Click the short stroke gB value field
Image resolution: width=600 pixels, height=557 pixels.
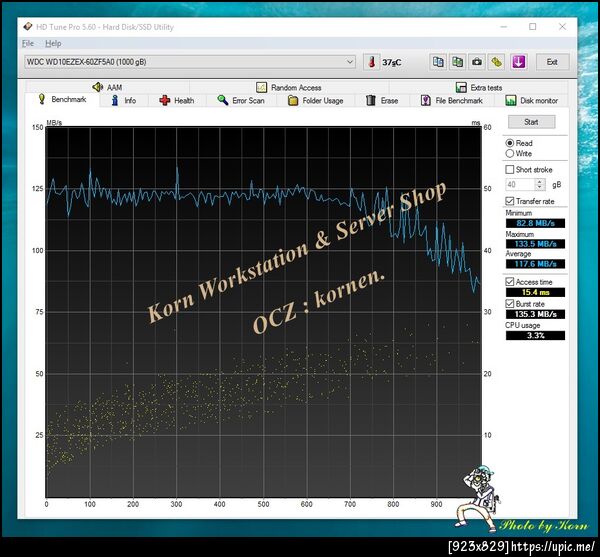[x=520, y=184]
